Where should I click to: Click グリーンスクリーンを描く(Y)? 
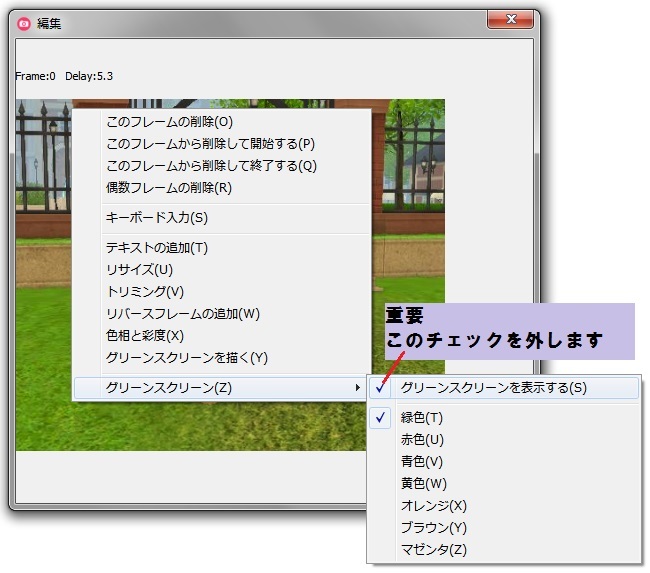point(222,357)
